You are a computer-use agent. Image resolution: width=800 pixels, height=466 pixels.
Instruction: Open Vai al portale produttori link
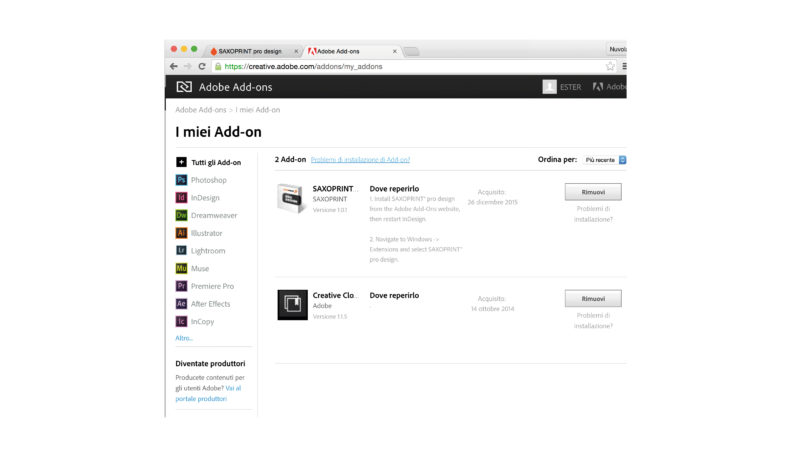point(208,394)
